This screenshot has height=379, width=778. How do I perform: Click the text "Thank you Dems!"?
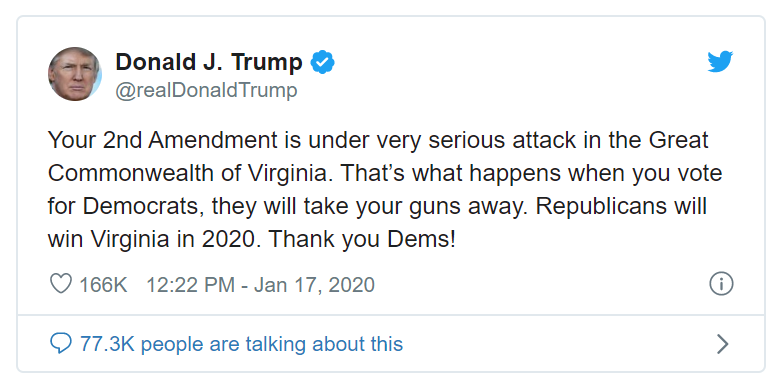coord(362,240)
